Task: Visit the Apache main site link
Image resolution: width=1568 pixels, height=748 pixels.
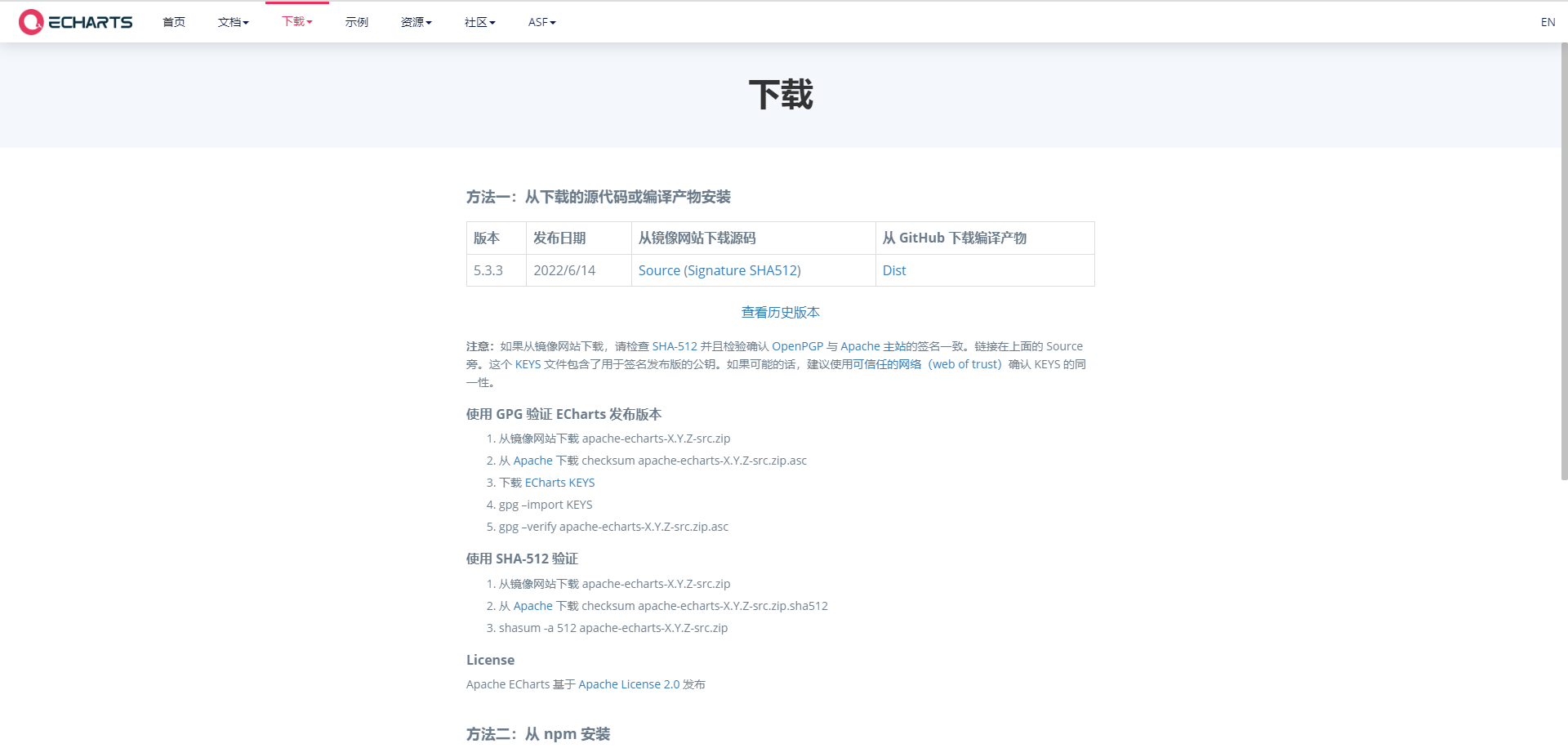Action: [x=859, y=345]
